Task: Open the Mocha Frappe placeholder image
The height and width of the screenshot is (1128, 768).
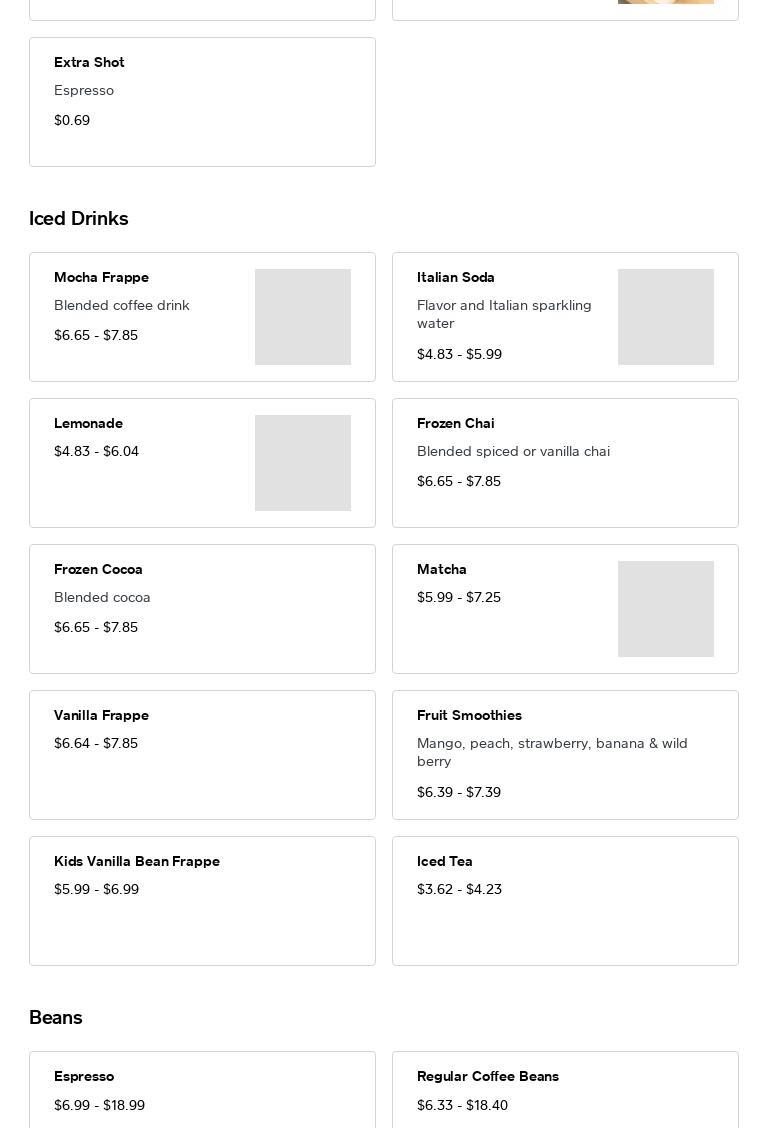Action: (x=303, y=317)
